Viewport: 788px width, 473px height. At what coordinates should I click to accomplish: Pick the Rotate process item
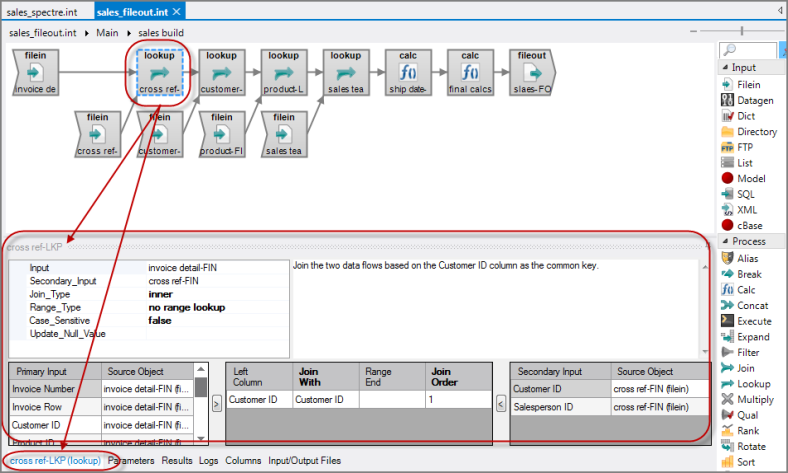[744, 446]
